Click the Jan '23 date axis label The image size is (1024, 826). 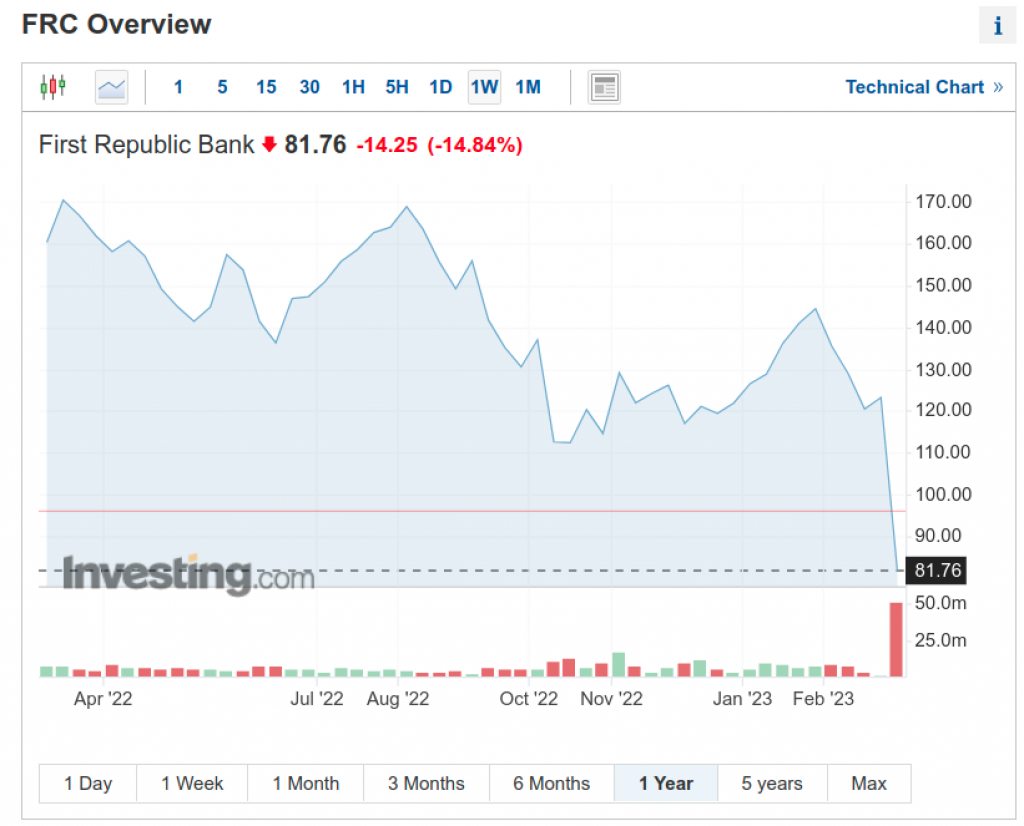coord(742,699)
